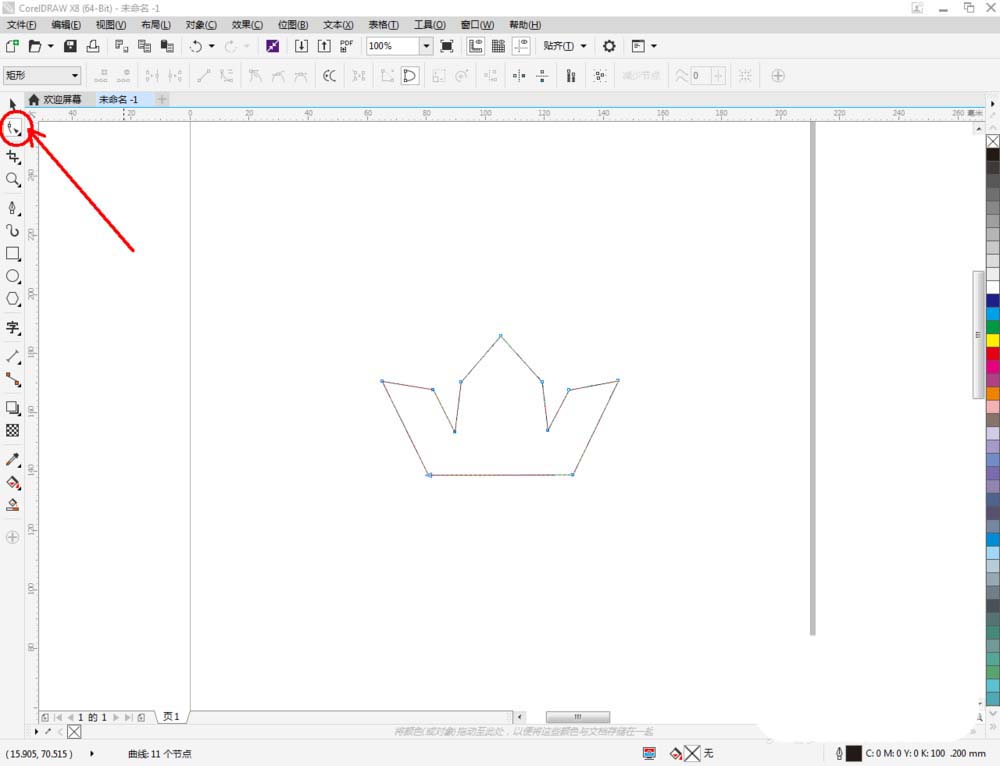Screen dimensions: 1000x766
Task: Select the Crop tool in toolbox
Action: (13, 156)
